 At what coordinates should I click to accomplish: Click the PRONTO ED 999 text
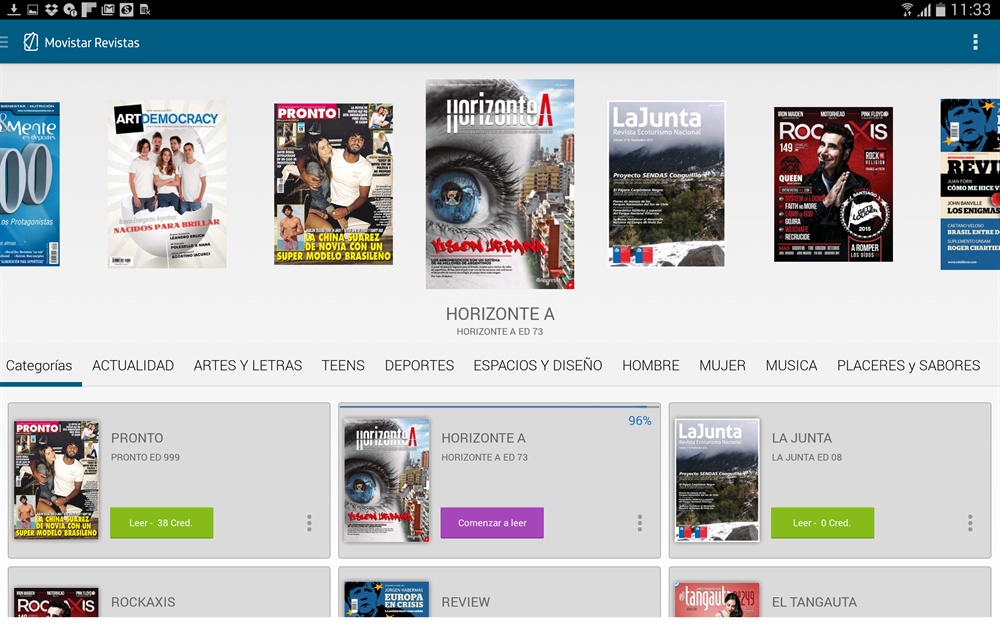tap(145, 457)
